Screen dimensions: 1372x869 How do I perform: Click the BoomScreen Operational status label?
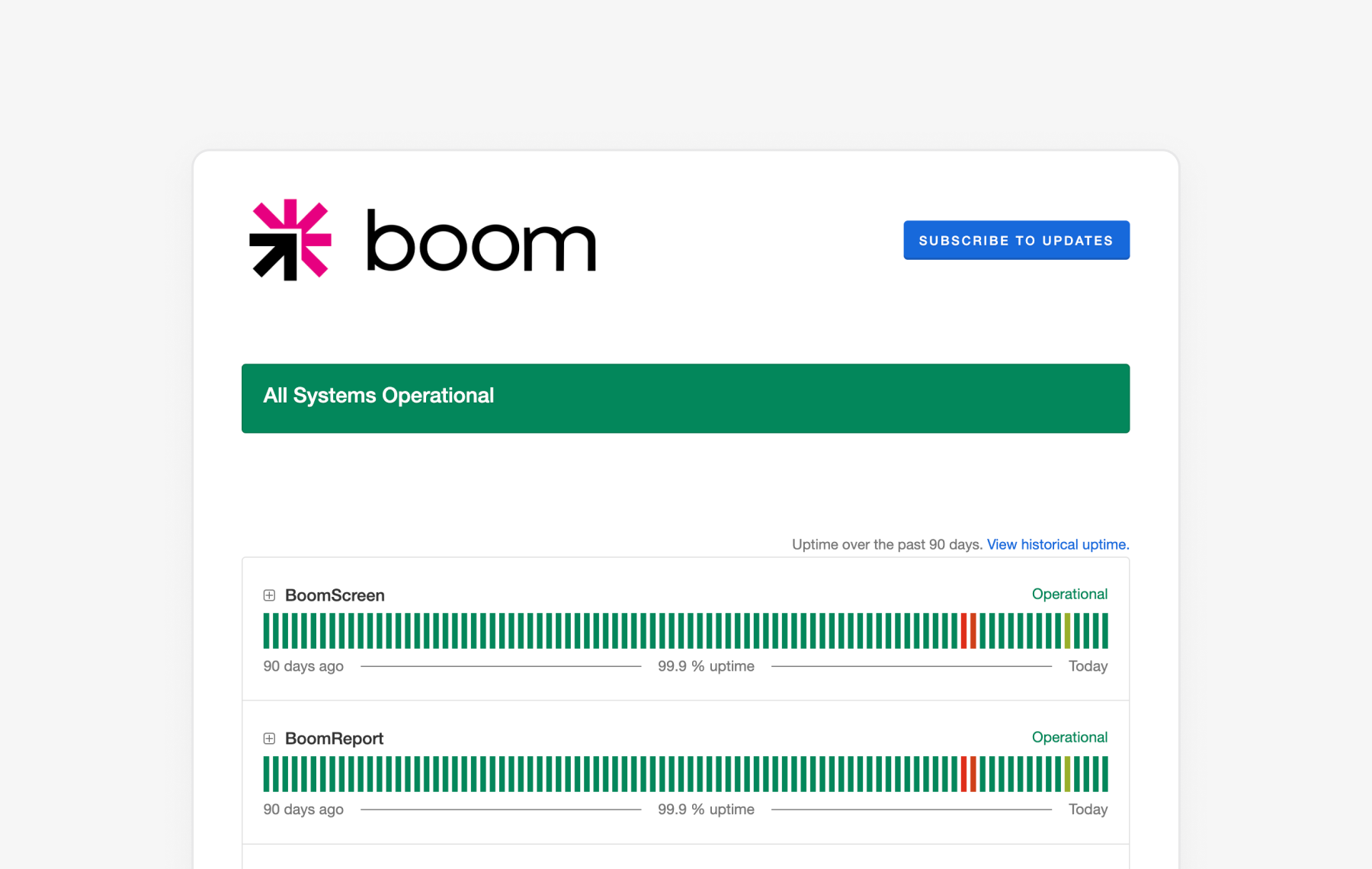[1069, 594]
